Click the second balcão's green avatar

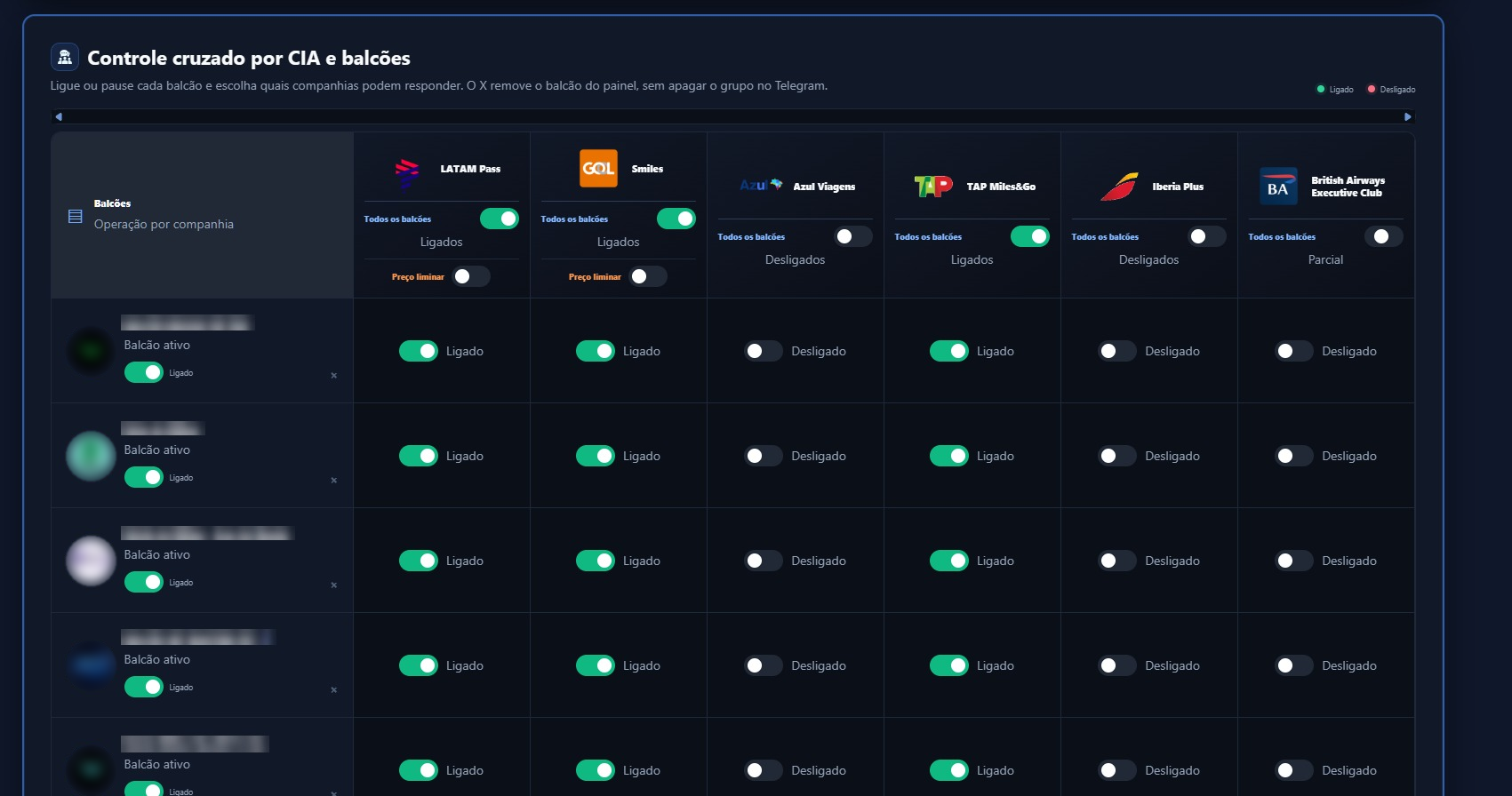pos(91,456)
